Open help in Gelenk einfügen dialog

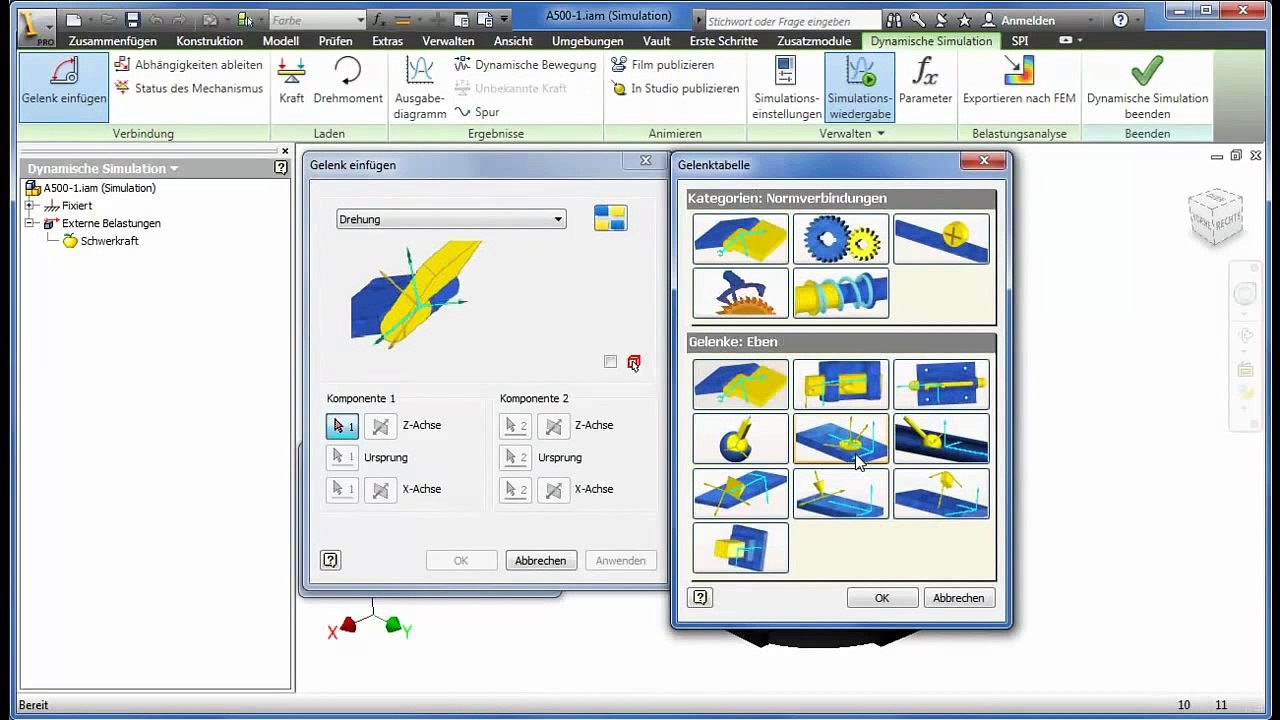pyautogui.click(x=331, y=561)
